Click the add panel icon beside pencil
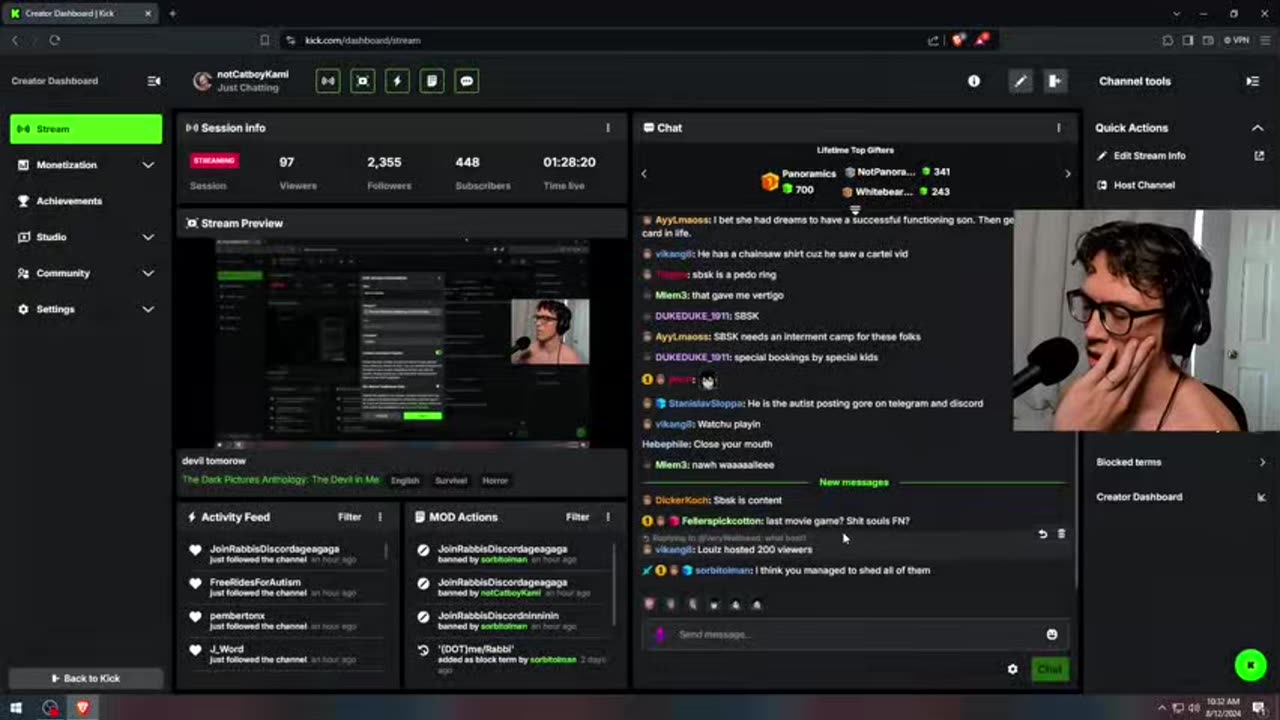 click(1054, 81)
